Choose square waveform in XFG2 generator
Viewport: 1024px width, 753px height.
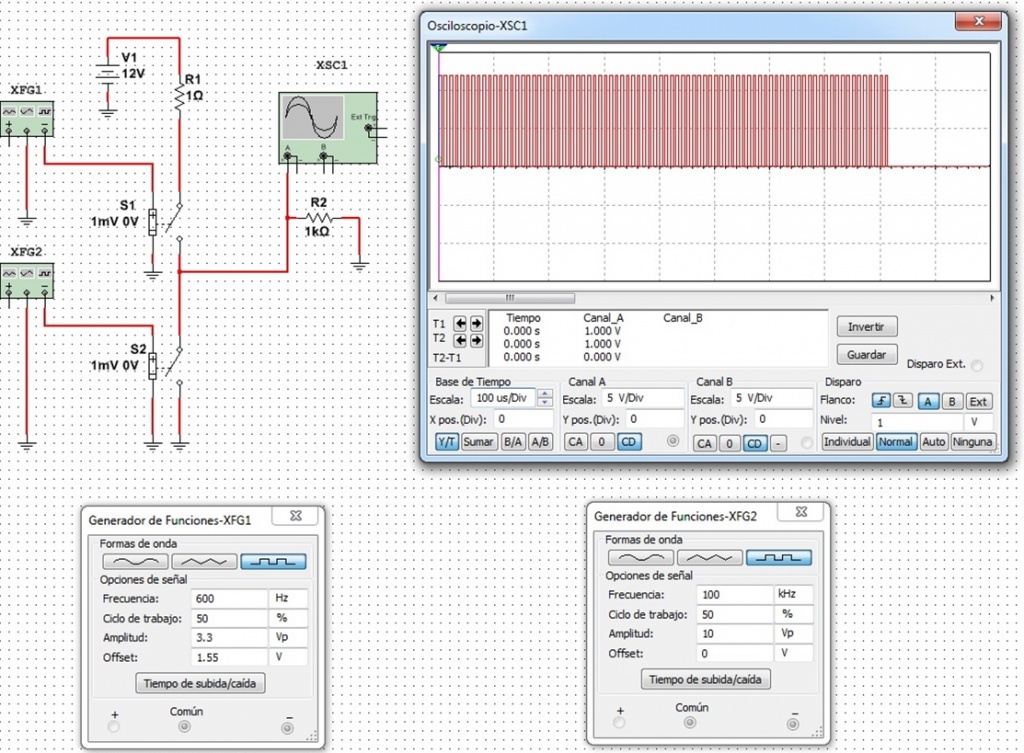pyautogui.click(x=778, y=557)
